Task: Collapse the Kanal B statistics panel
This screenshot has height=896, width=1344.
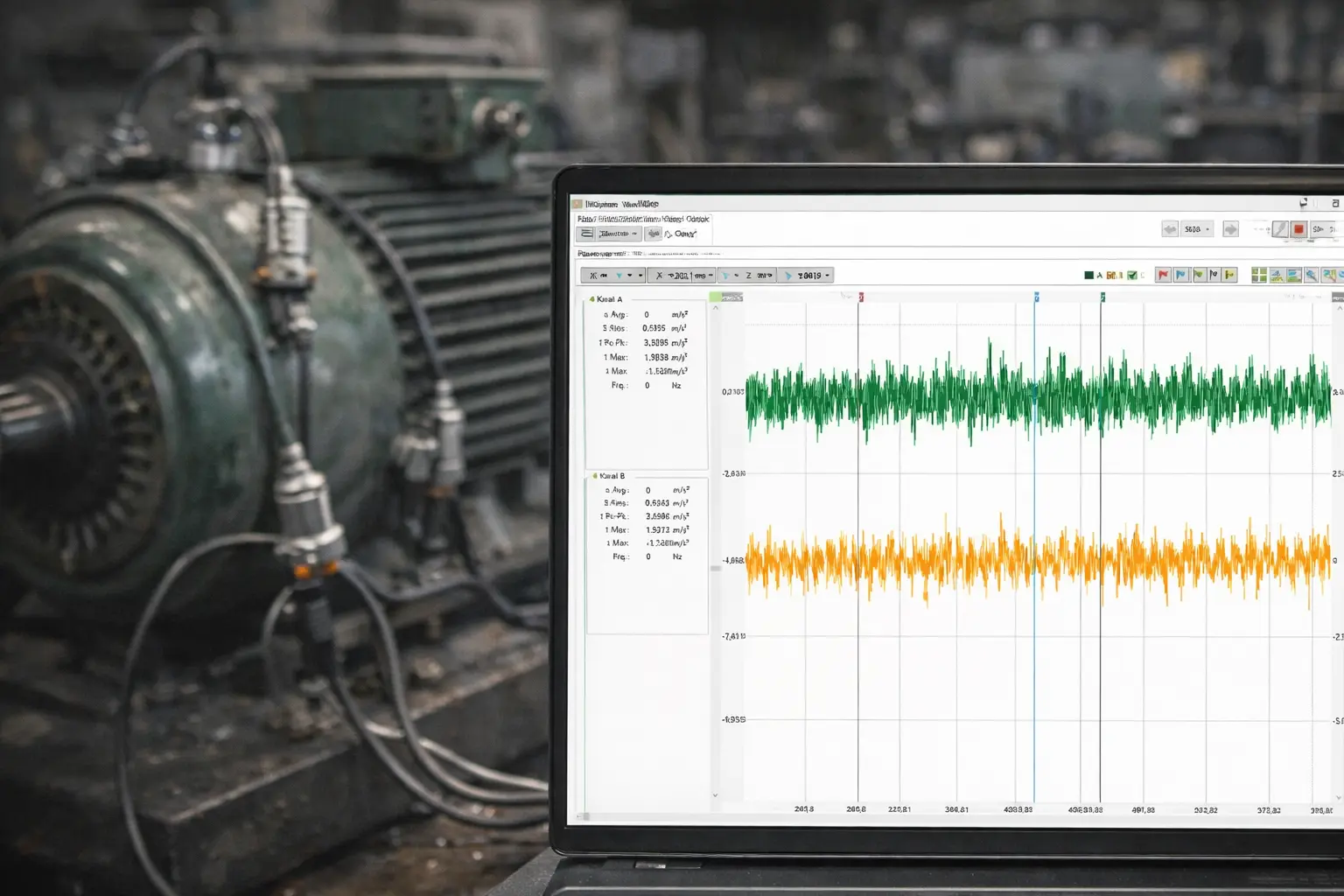Action: tap(595, 476)
